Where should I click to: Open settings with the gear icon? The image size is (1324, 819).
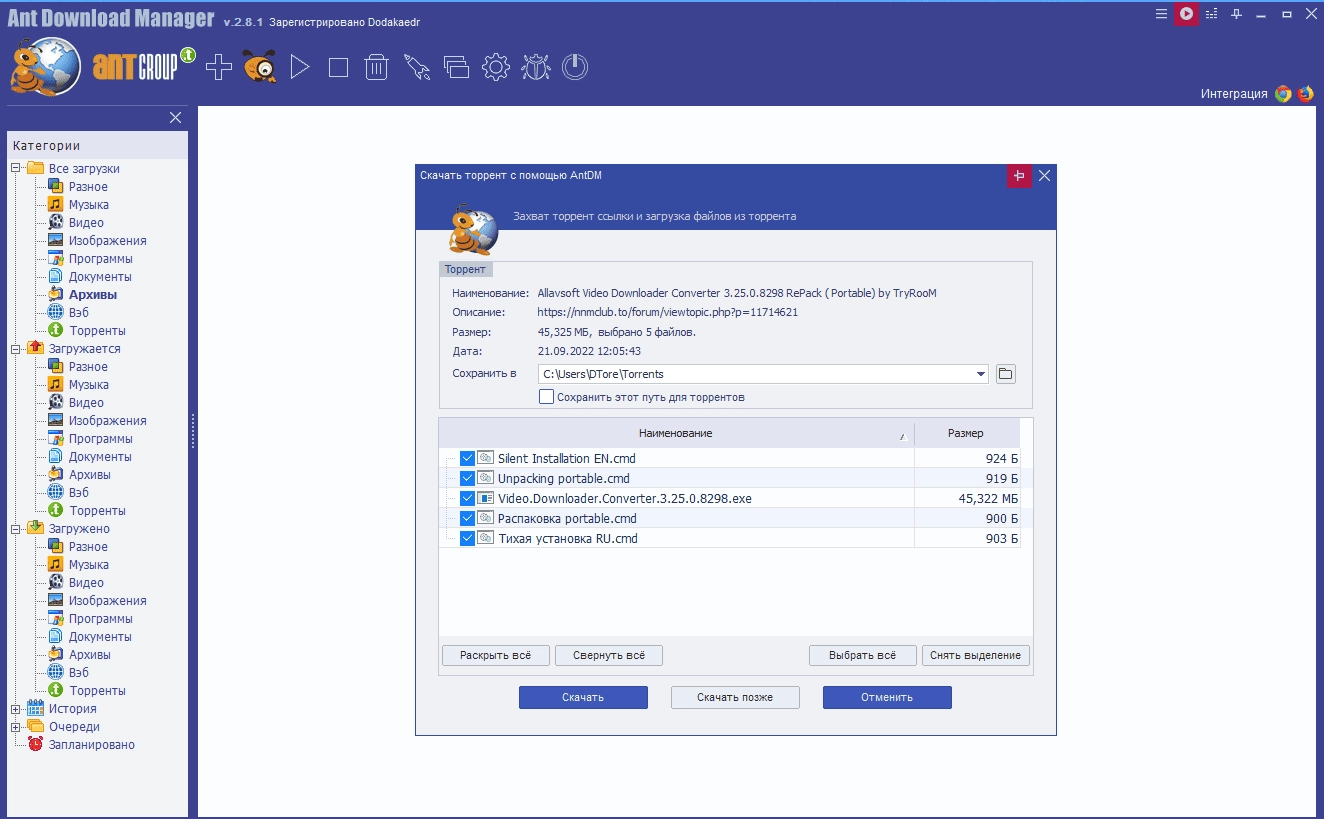pyautogui.click(x=496, y=67)
